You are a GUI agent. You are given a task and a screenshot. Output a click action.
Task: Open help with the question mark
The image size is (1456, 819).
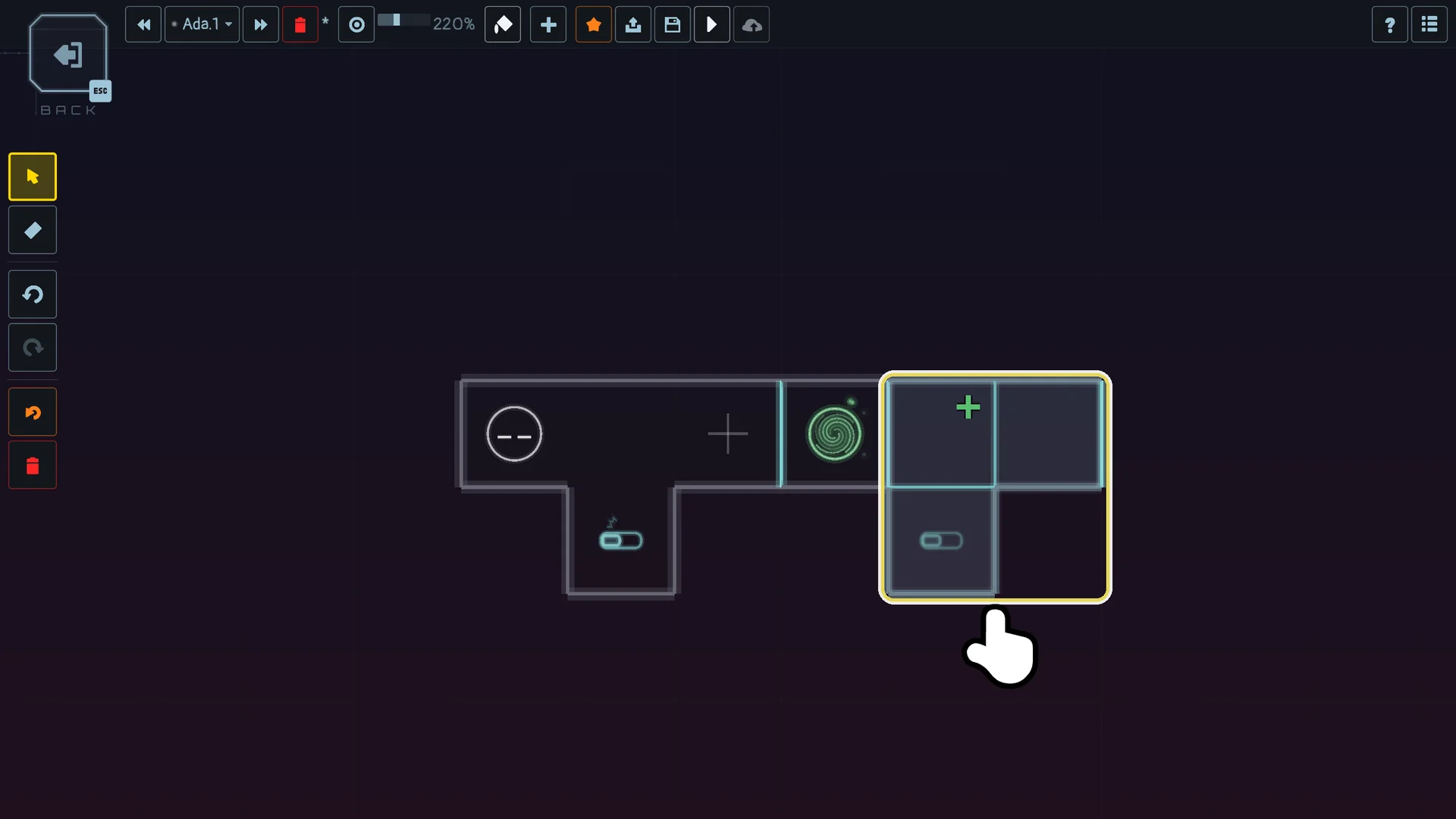coord(1390,25)
